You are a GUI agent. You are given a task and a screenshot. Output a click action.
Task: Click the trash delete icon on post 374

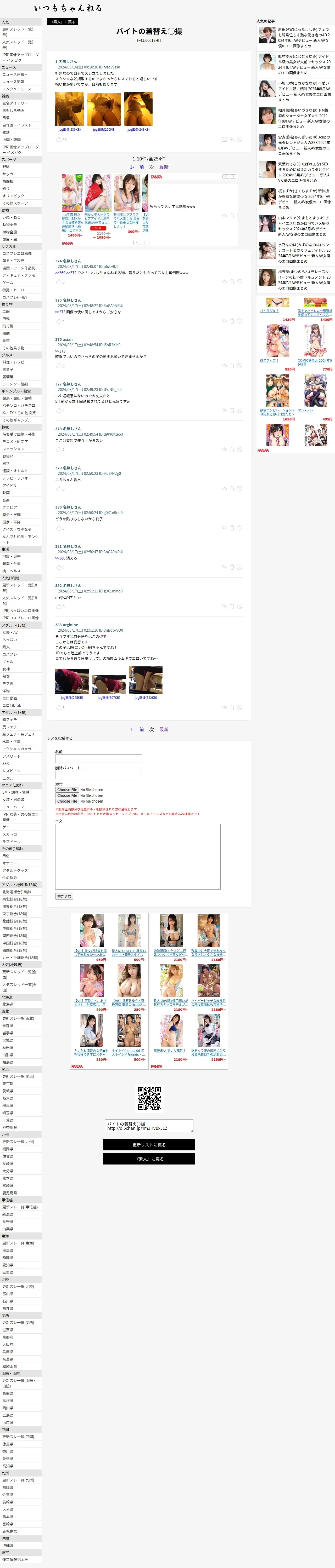(x=232, y=282)
